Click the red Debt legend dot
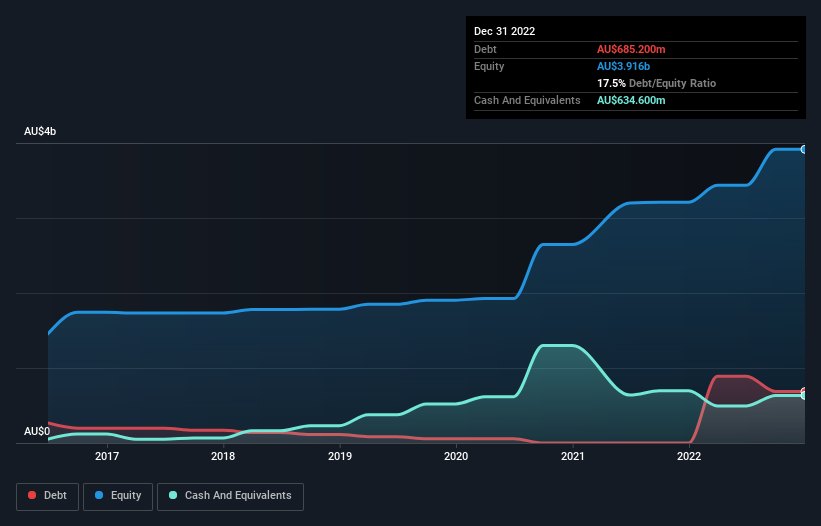 pos(32,495)
